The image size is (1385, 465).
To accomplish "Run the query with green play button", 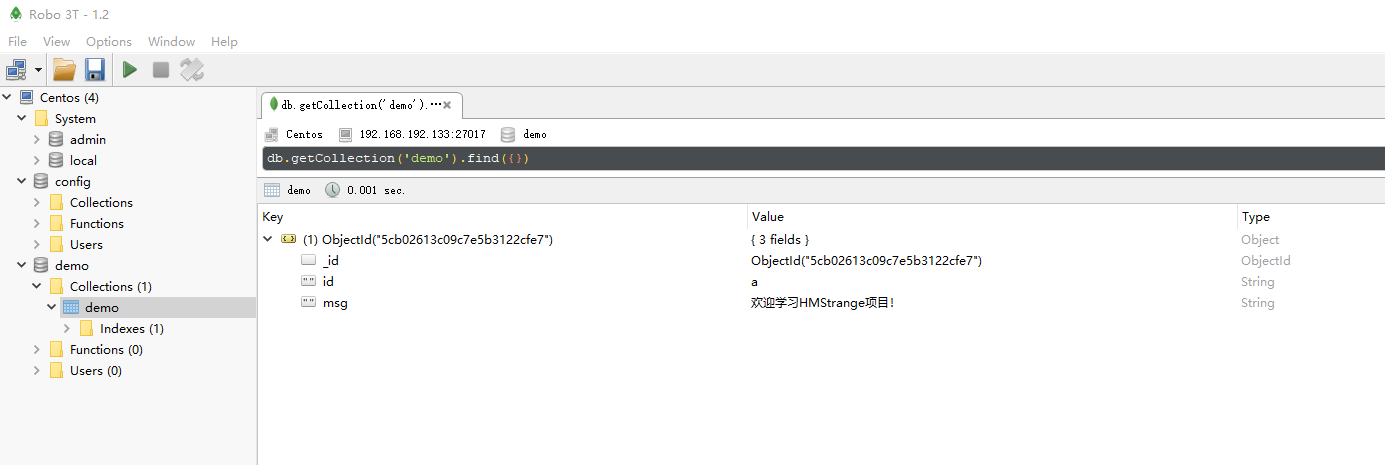I will 130,69.
